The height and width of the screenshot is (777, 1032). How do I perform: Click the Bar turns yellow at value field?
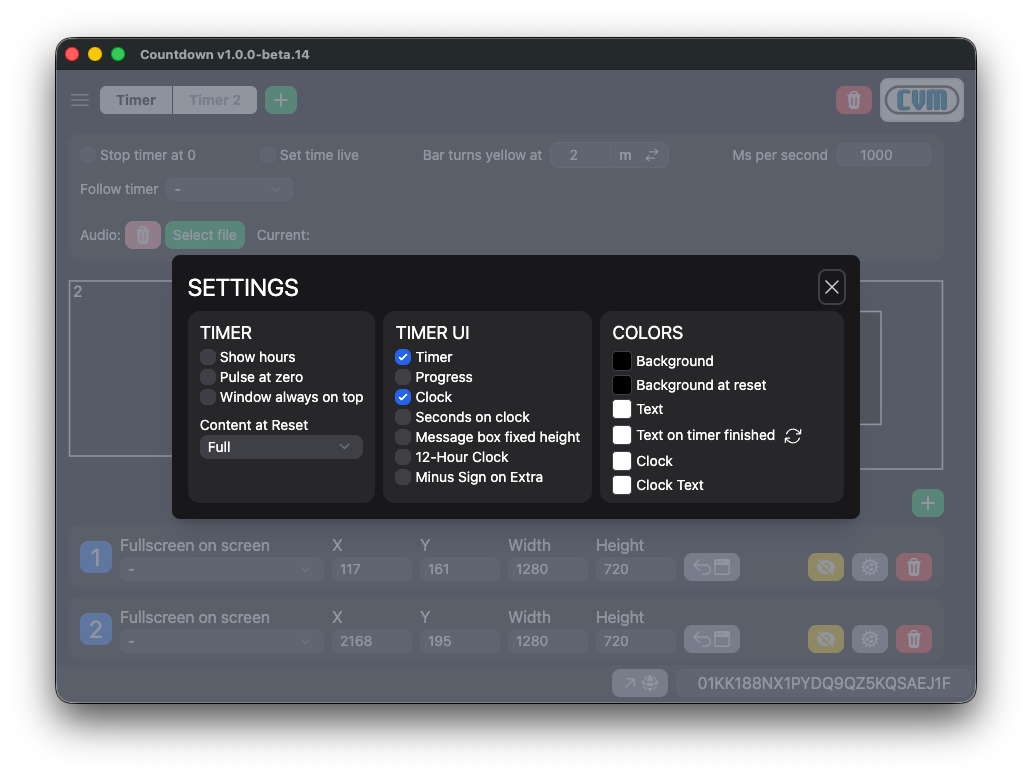[580, 155]
